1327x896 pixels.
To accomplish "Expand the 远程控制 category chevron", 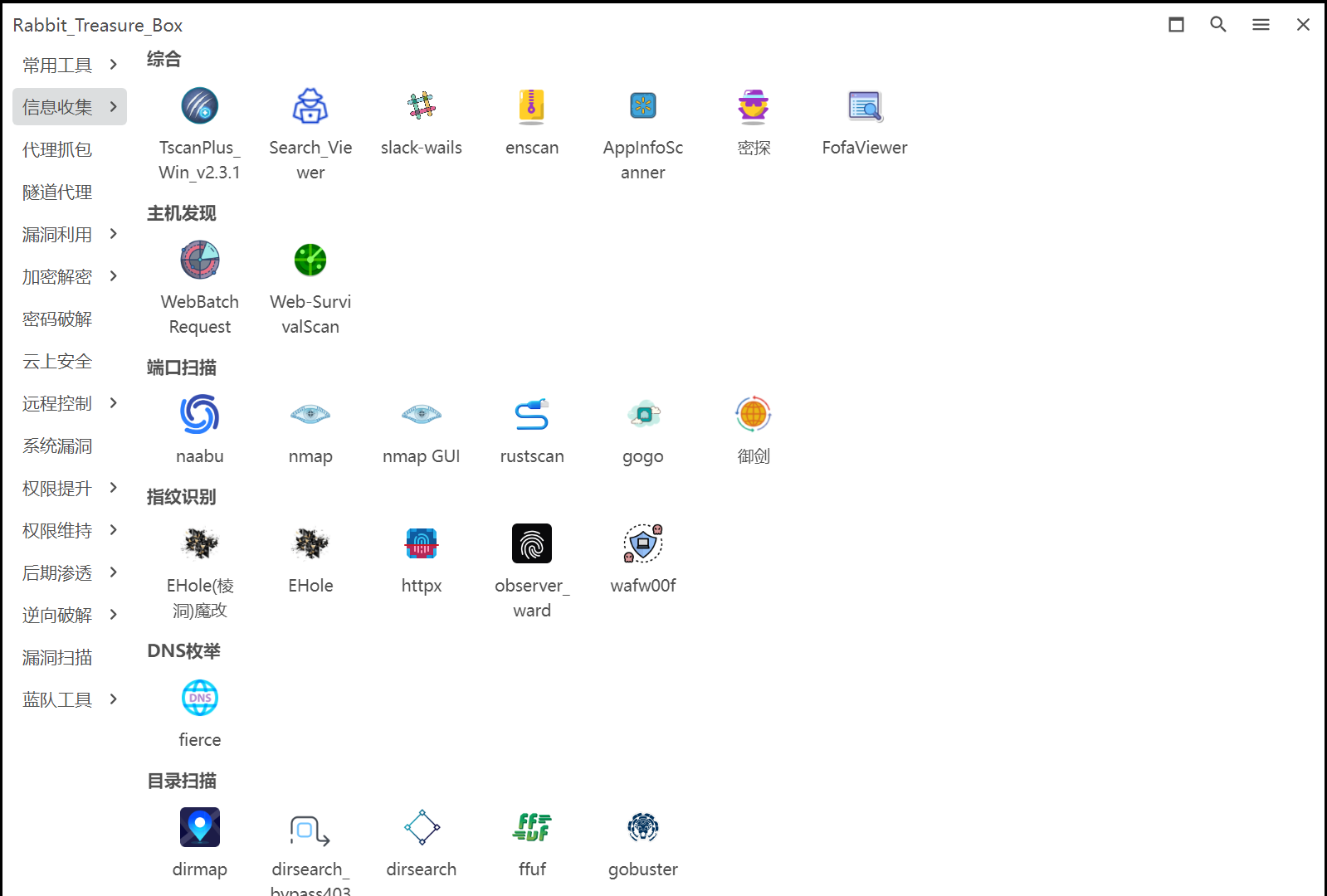I will 114,403.
